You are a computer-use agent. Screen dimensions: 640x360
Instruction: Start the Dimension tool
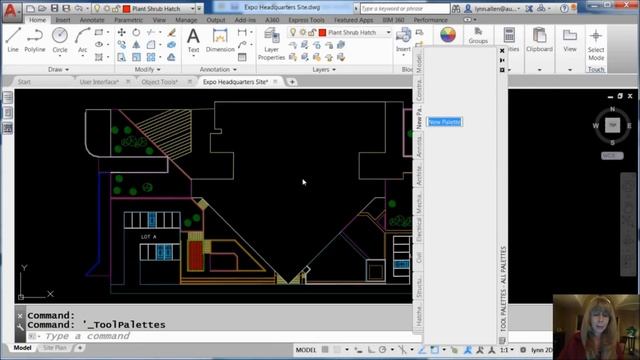[x=220, y=40]
